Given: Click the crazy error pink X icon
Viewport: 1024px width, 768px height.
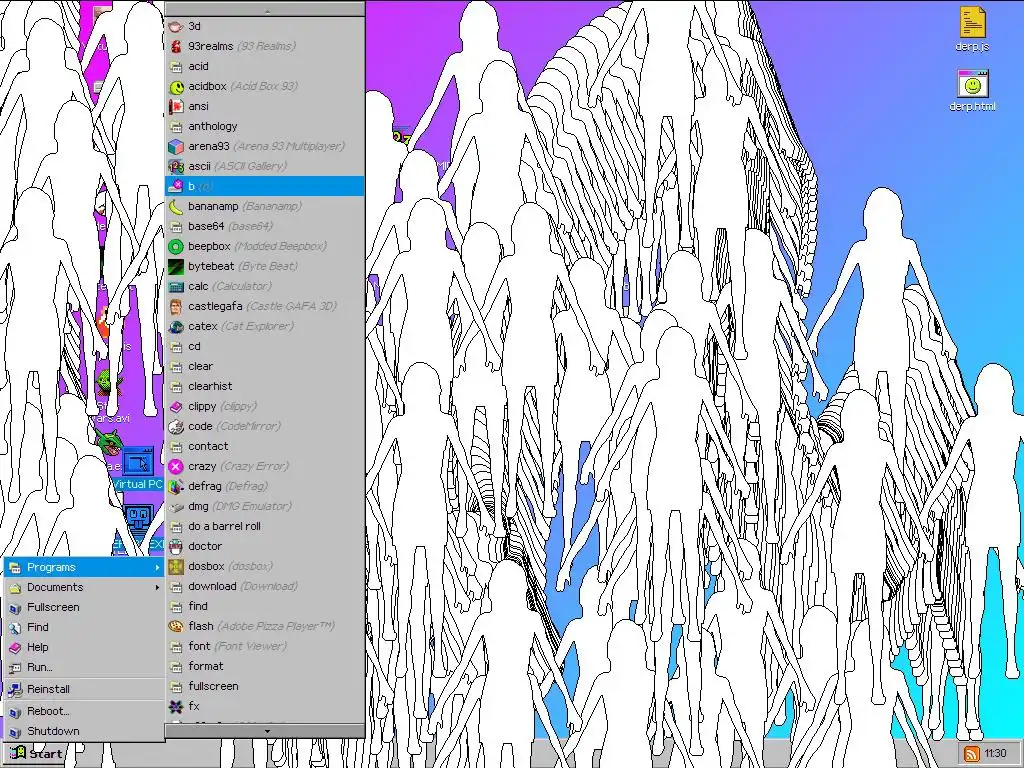Looking at the screenshot, I should [x=176, y=466].
